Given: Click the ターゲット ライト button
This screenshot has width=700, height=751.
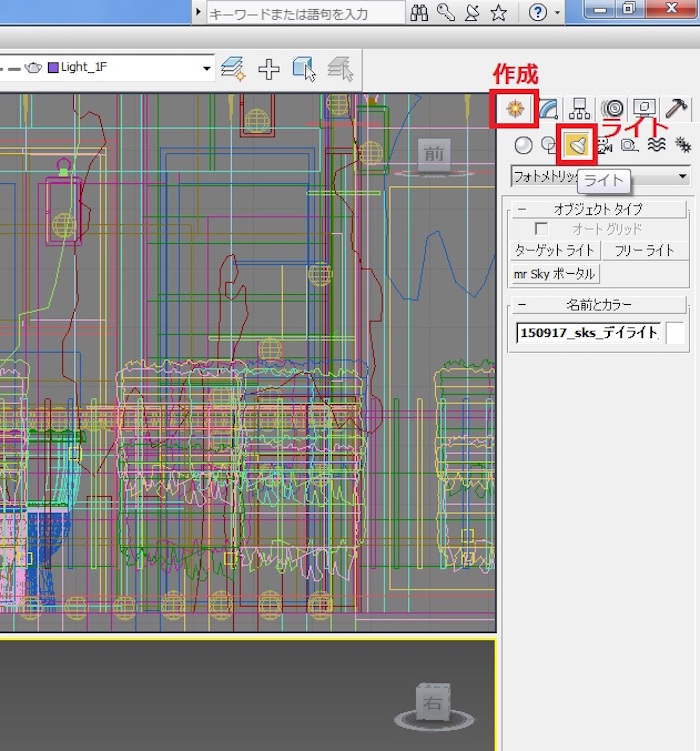Looking at the screenshot, I should [555, 251].
